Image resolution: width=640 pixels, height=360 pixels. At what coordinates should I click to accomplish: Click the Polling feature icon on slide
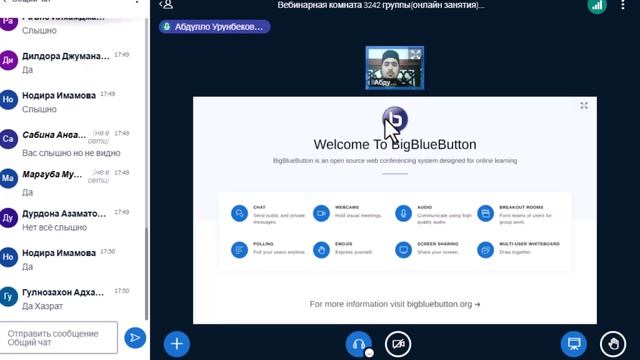[x=239, y=249]
